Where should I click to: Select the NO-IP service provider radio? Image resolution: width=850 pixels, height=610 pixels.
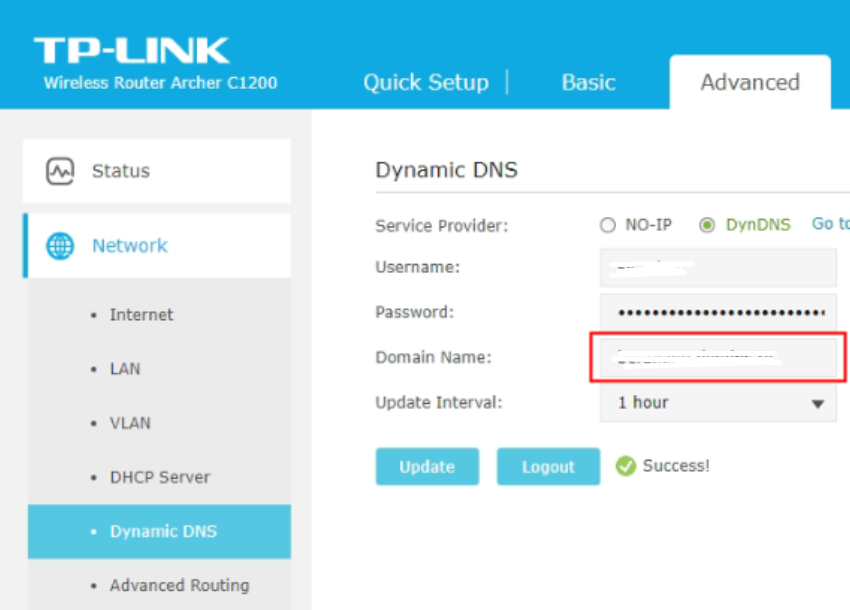pyautogui.click(x=608, y=225)
